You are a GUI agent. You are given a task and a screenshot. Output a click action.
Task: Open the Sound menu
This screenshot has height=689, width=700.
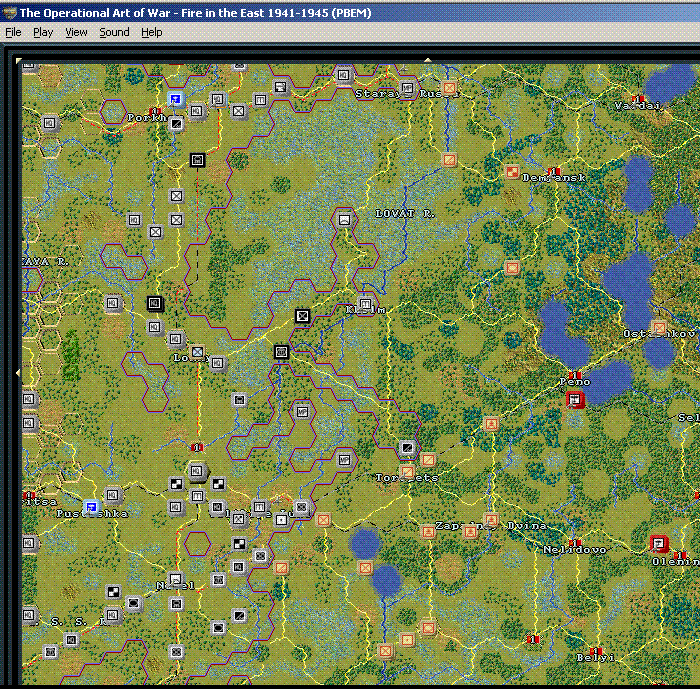114,32
